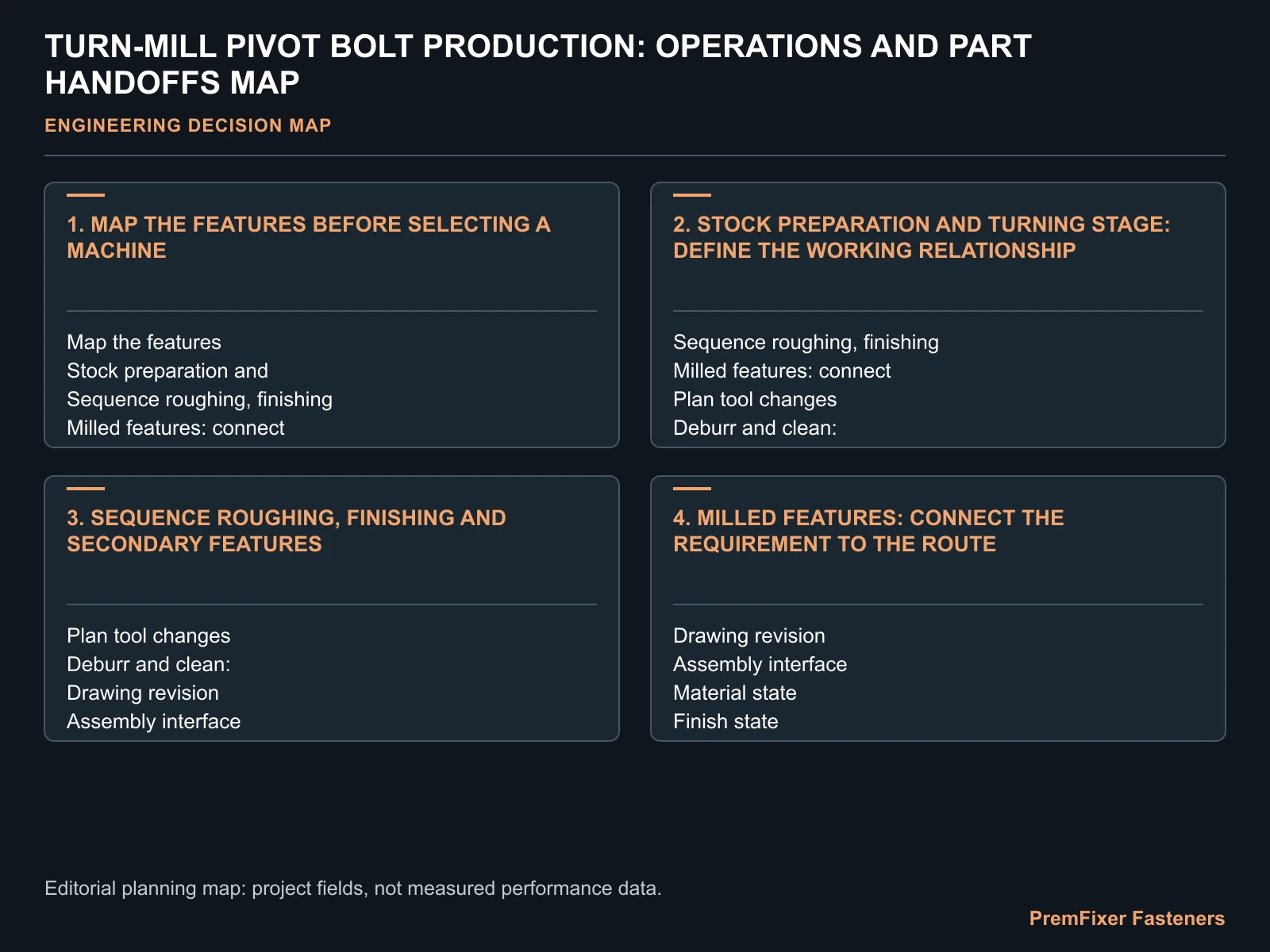The width and height of the screenshot is (1270, 952).
Task: Click the 'Editorial planning map' footer note
Action: click(x=353, y=888)
